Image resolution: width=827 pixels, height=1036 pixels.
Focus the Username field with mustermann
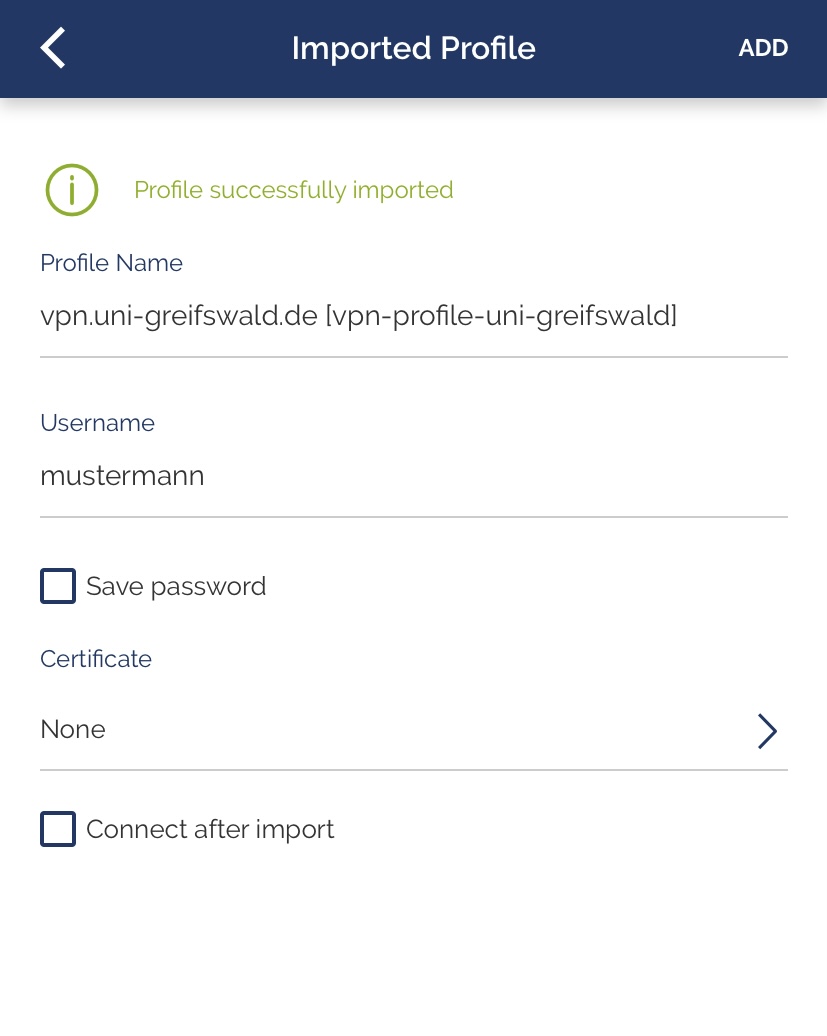coord(122,476)
